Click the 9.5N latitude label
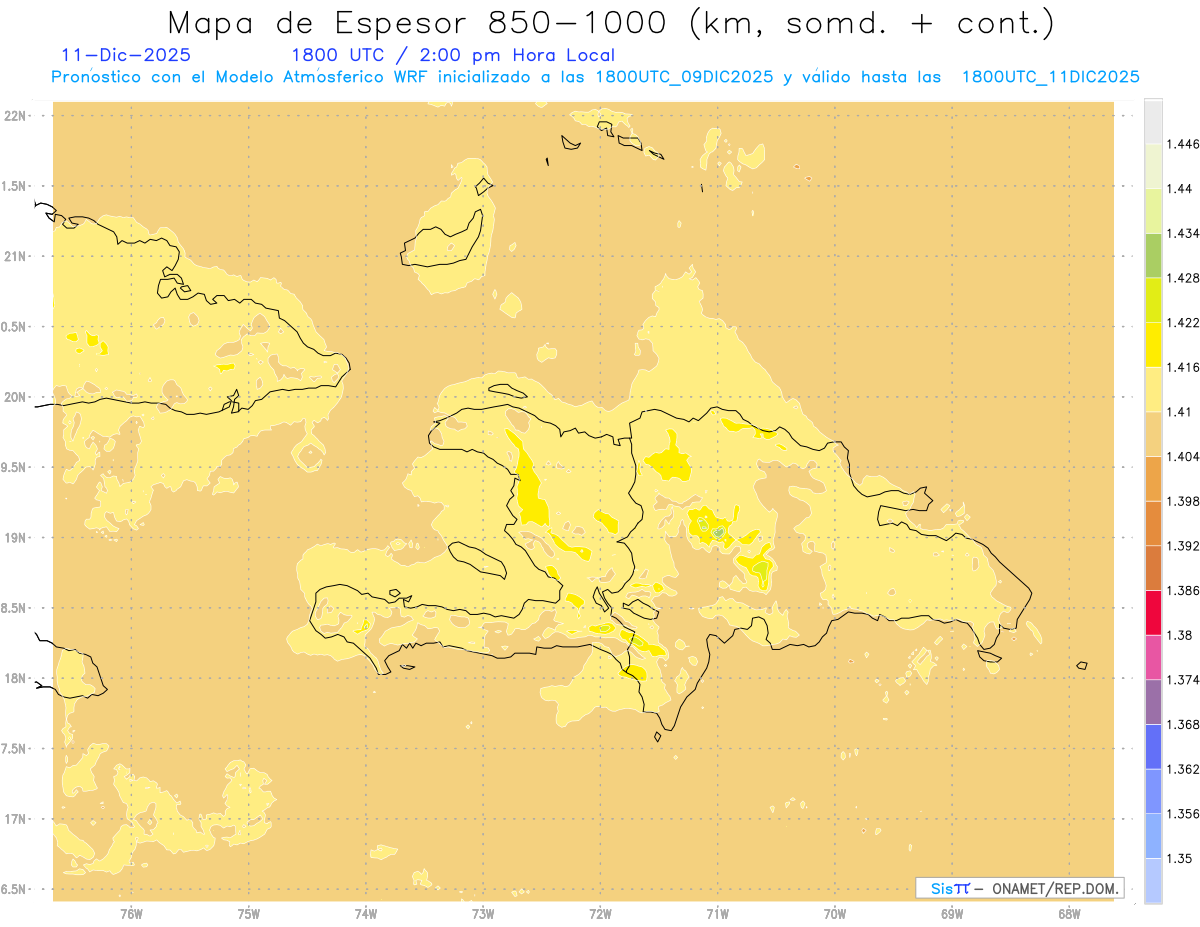 [x=13, y=467]
